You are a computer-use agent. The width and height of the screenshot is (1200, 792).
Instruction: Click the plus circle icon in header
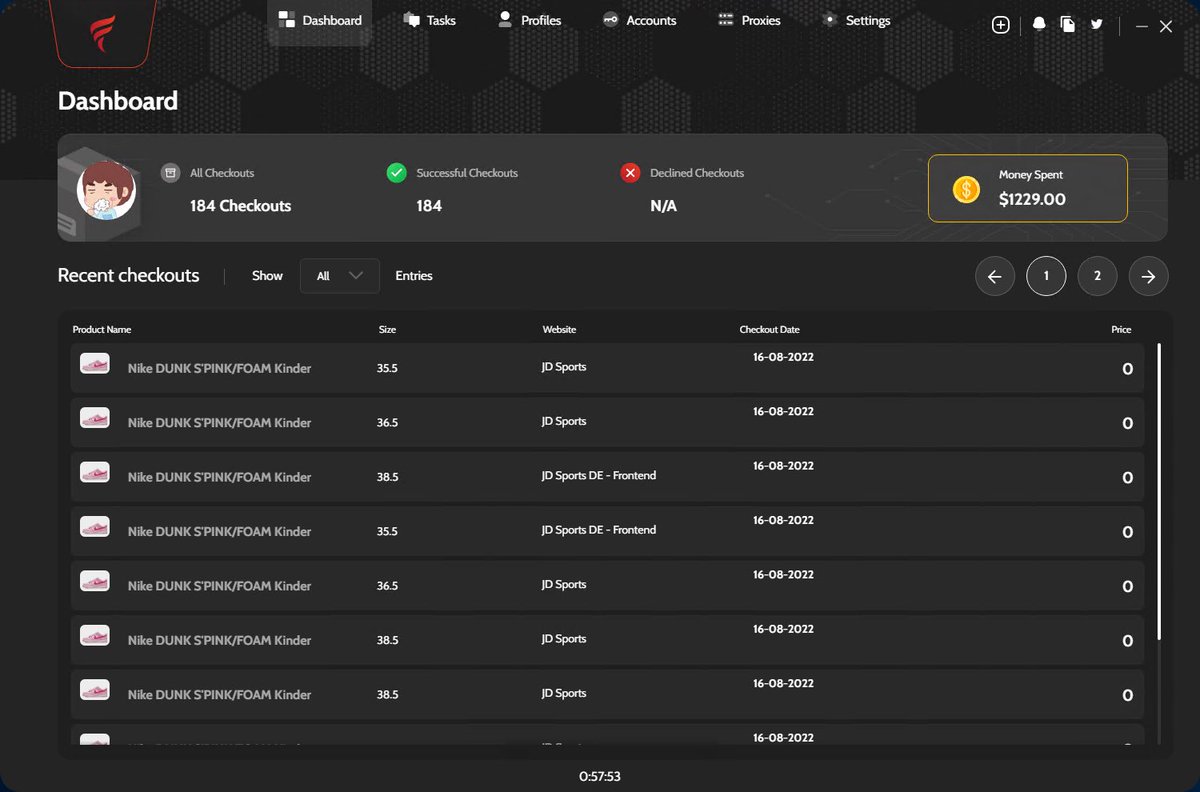coord(1000,25)
